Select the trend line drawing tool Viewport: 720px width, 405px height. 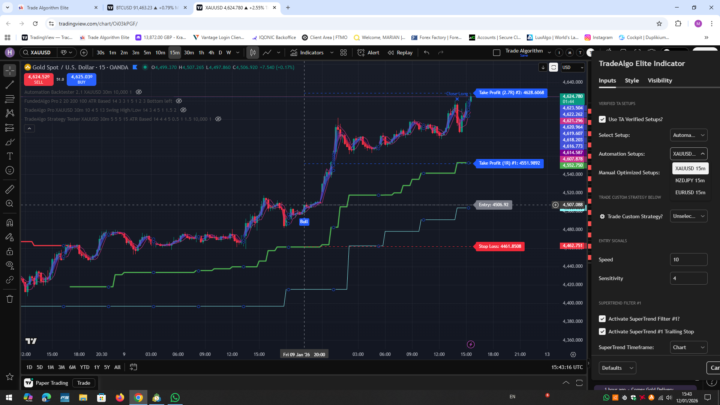10,84
